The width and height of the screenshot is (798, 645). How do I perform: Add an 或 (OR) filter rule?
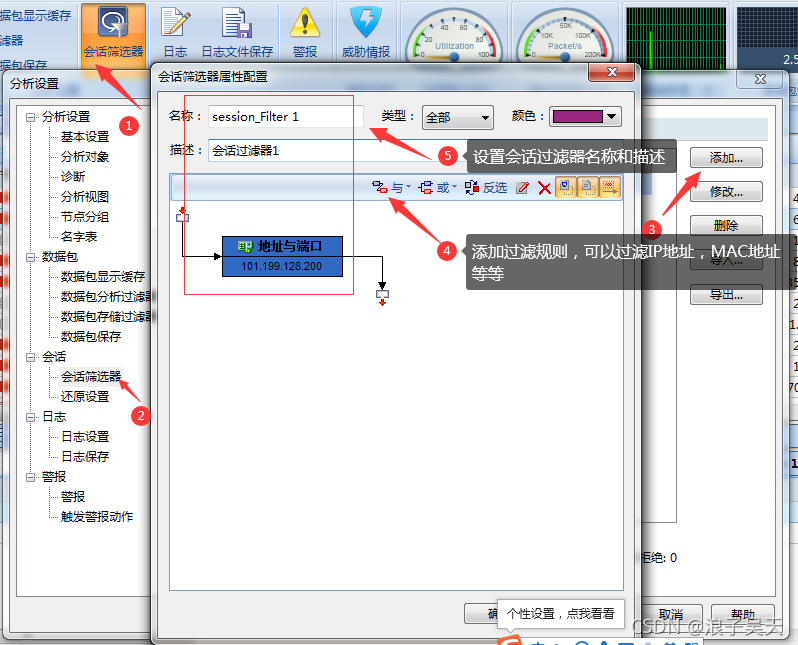click(434, 188)
